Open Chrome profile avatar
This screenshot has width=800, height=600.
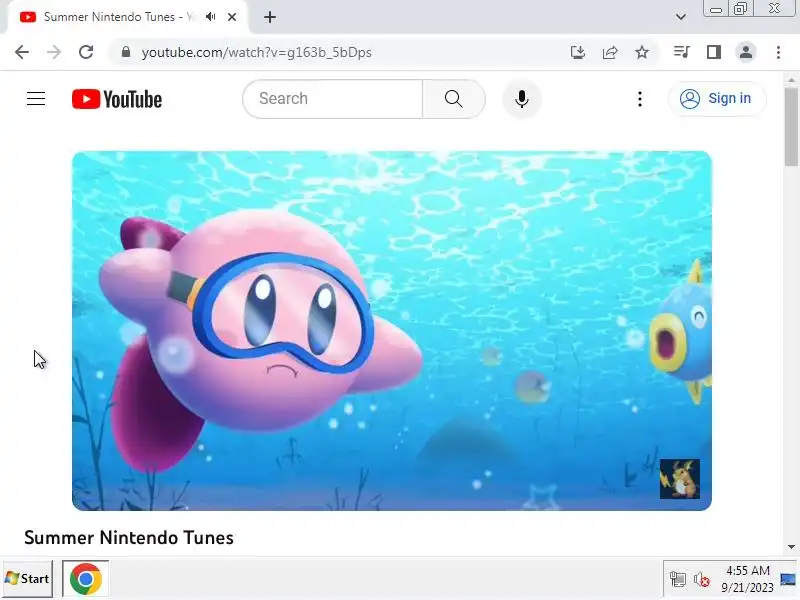pyautogui.click(x=746, y=52)
